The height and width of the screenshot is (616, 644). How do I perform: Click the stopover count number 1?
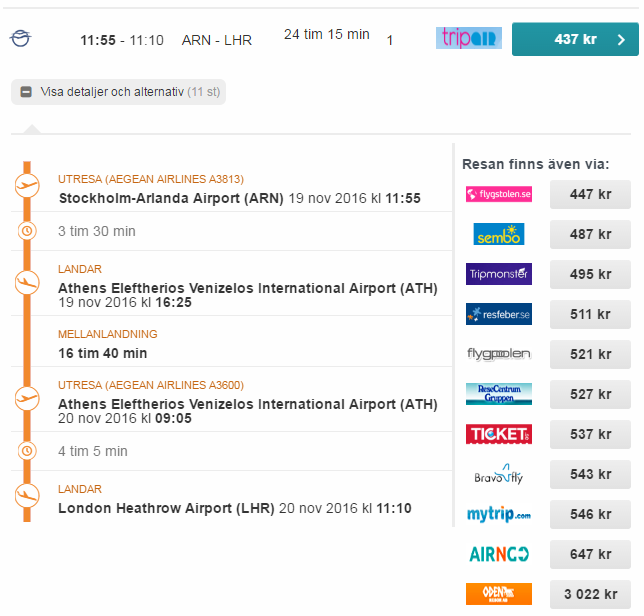click(390, 40)
